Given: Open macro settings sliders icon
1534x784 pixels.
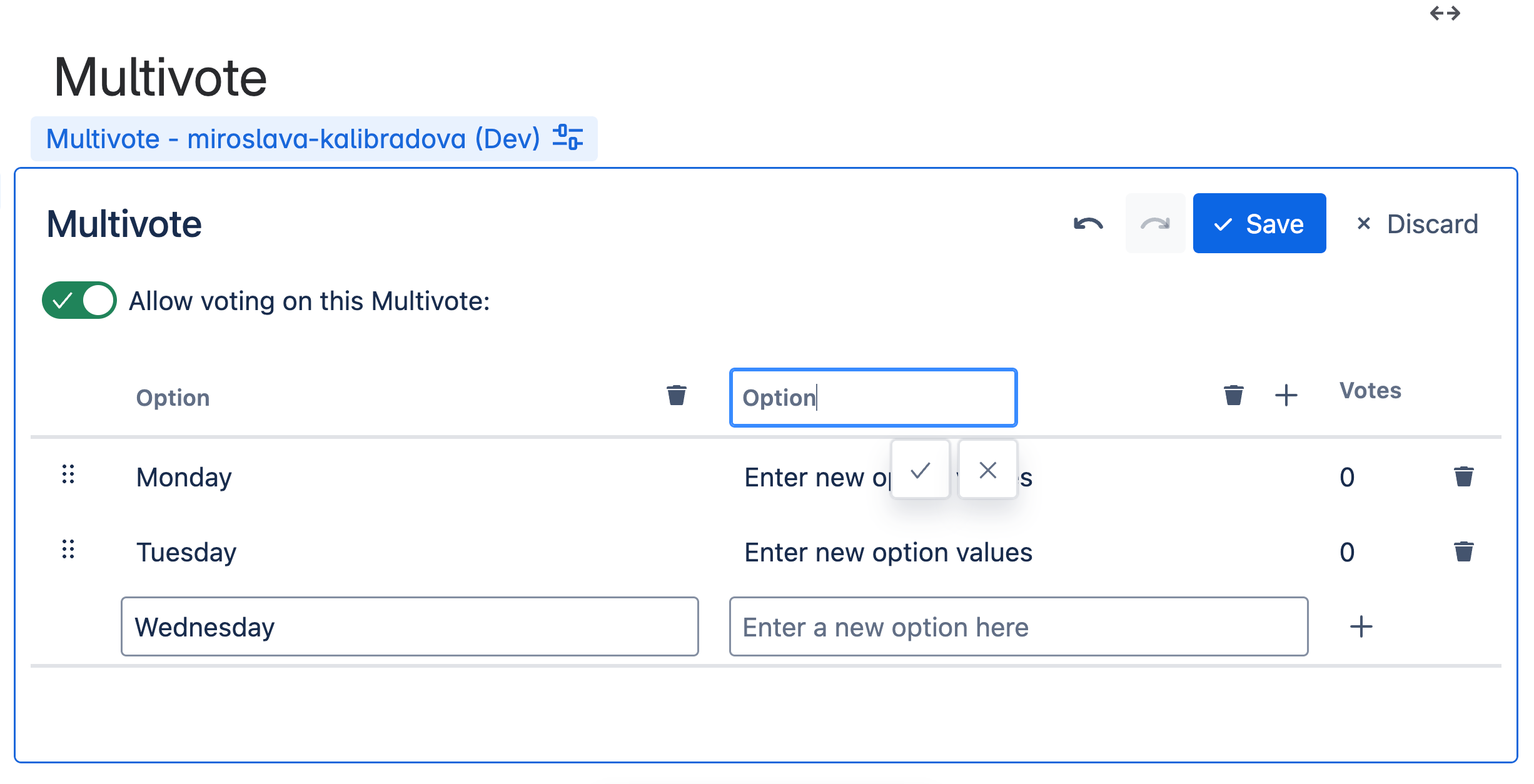Looking at the screenshot, I should click(567, 138).
